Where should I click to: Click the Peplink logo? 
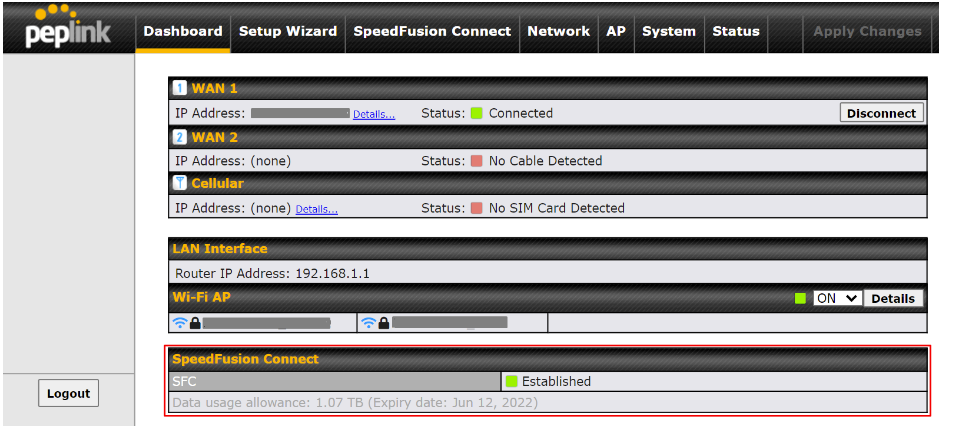coord(68,27)
